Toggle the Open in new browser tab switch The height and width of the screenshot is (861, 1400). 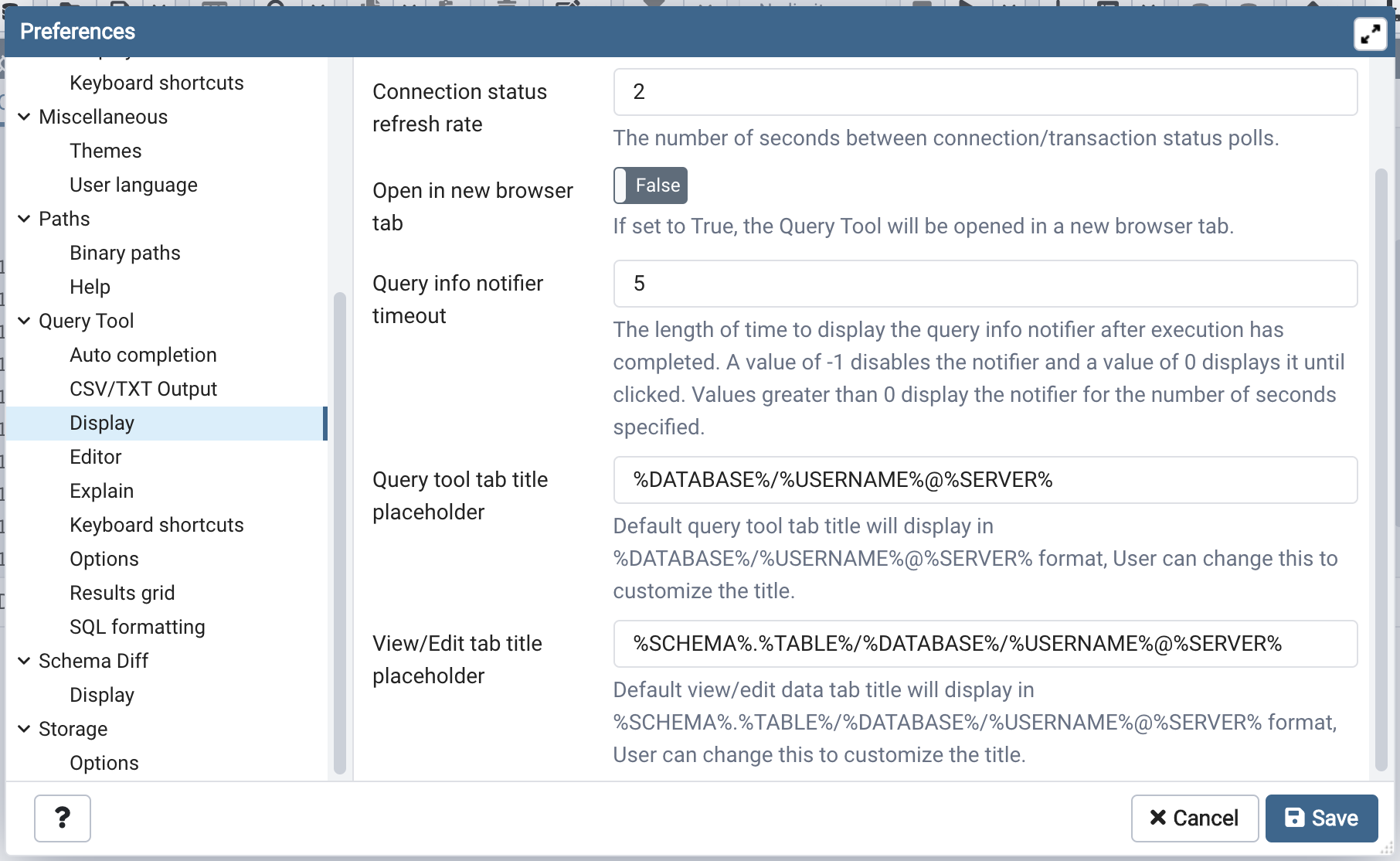point(650,185)
